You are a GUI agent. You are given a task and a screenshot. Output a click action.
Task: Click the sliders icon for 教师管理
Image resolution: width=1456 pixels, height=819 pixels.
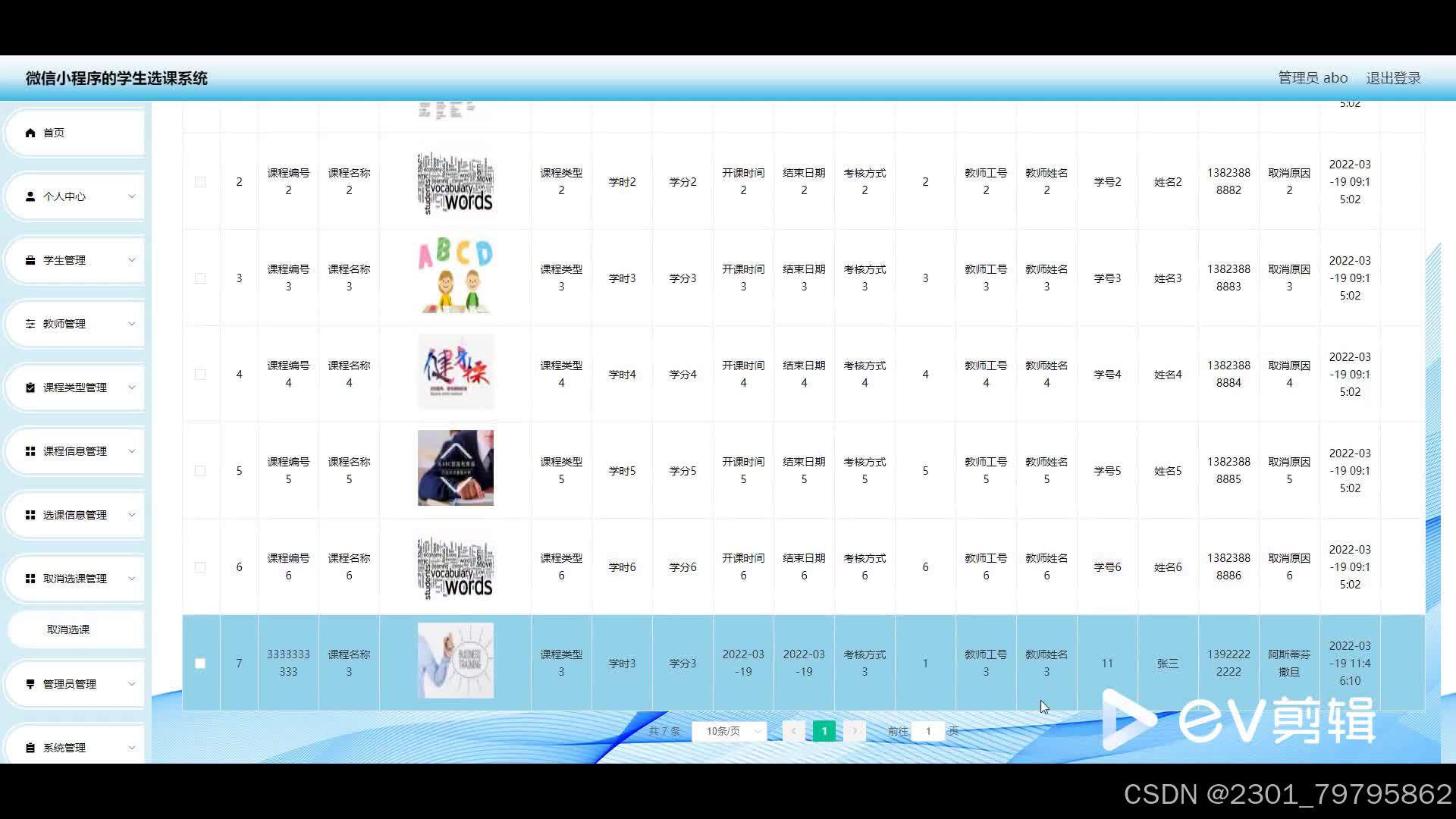30,324
